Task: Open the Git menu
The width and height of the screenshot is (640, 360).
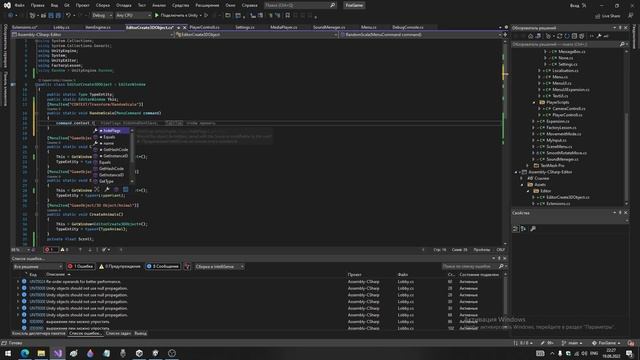Action: click(x=67, y=5)
